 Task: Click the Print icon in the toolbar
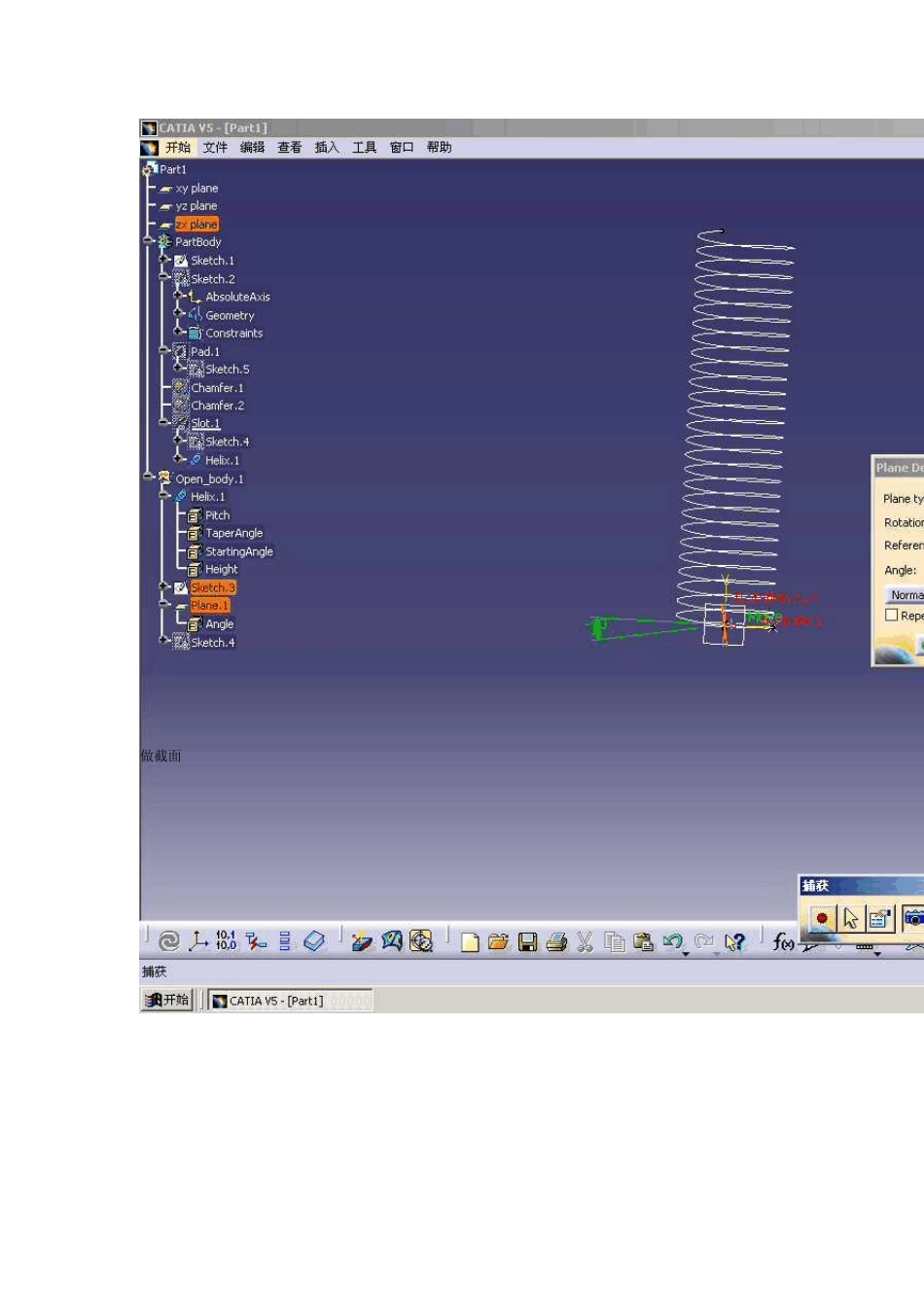pyautogui.click(x=556, y=941)
